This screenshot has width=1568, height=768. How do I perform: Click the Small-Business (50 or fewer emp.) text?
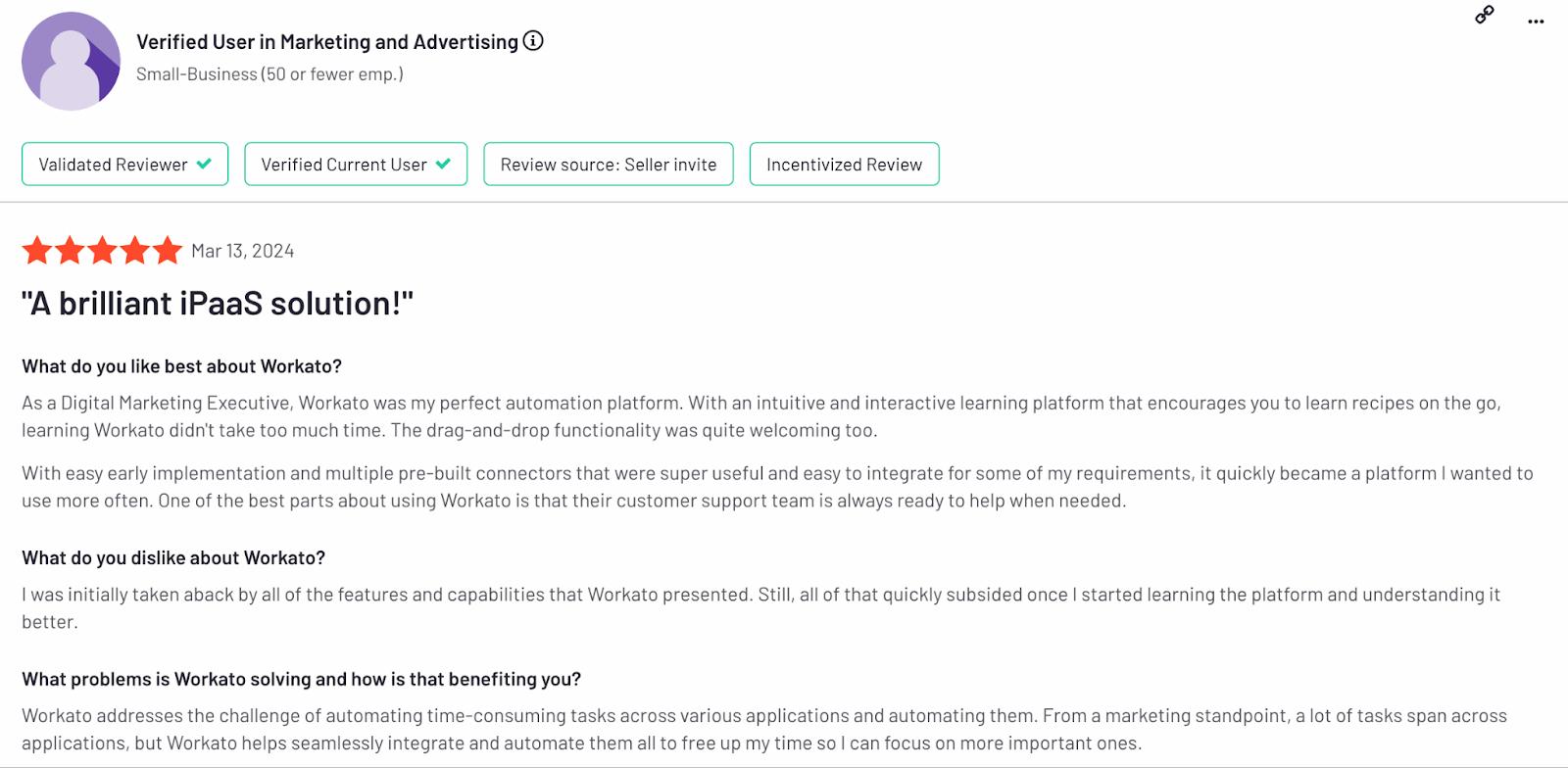point(269,74)
